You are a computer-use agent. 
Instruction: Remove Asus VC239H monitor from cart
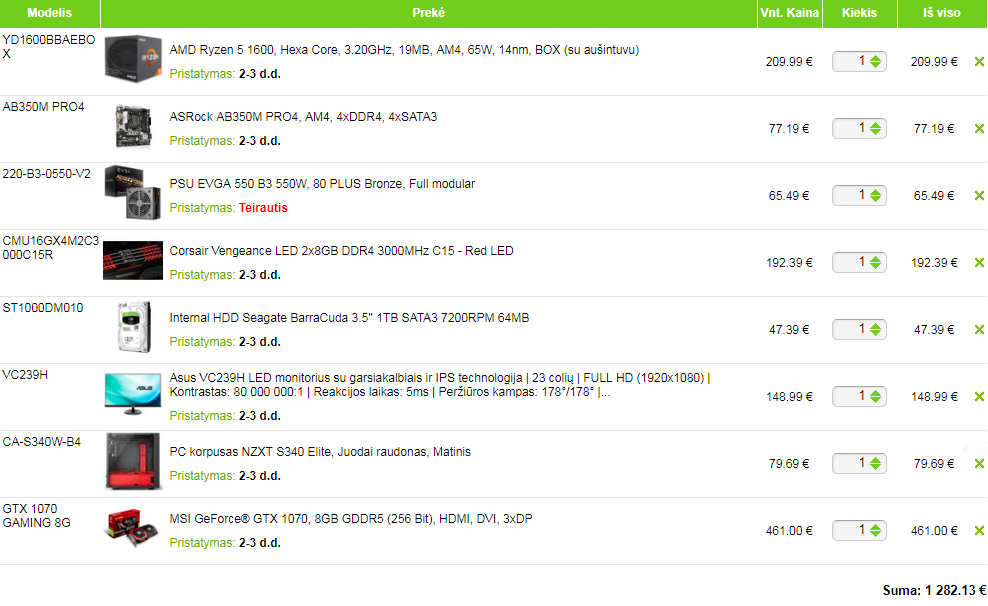click(x=979, y=397)
